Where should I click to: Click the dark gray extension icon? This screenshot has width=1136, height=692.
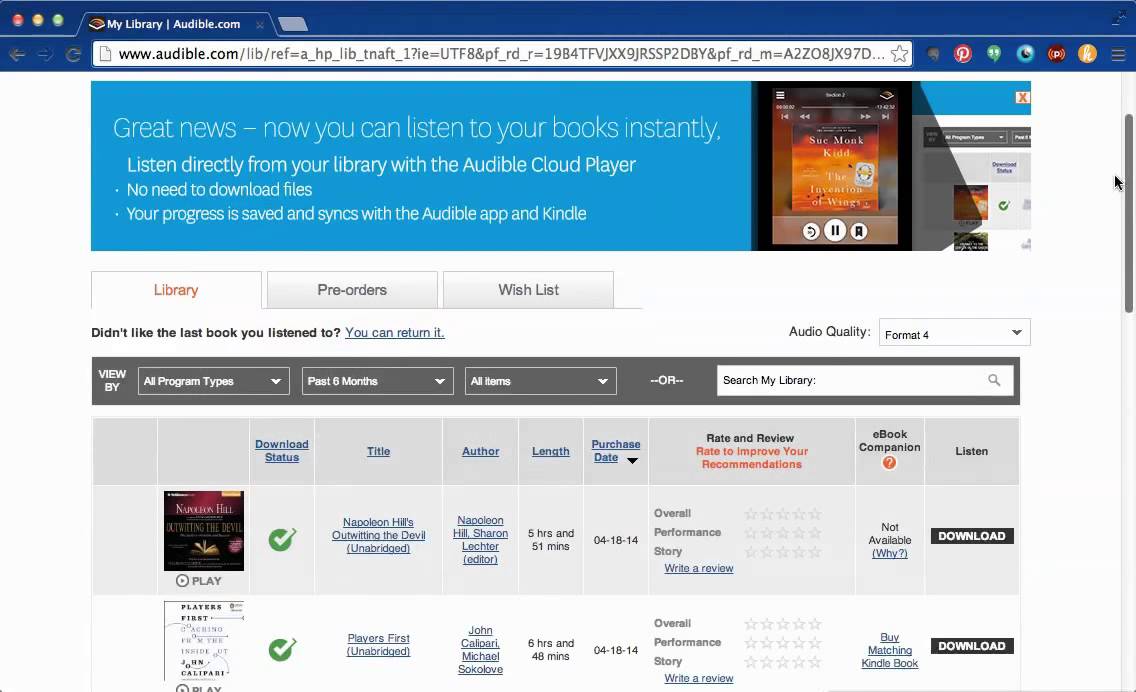pos(933,54)
